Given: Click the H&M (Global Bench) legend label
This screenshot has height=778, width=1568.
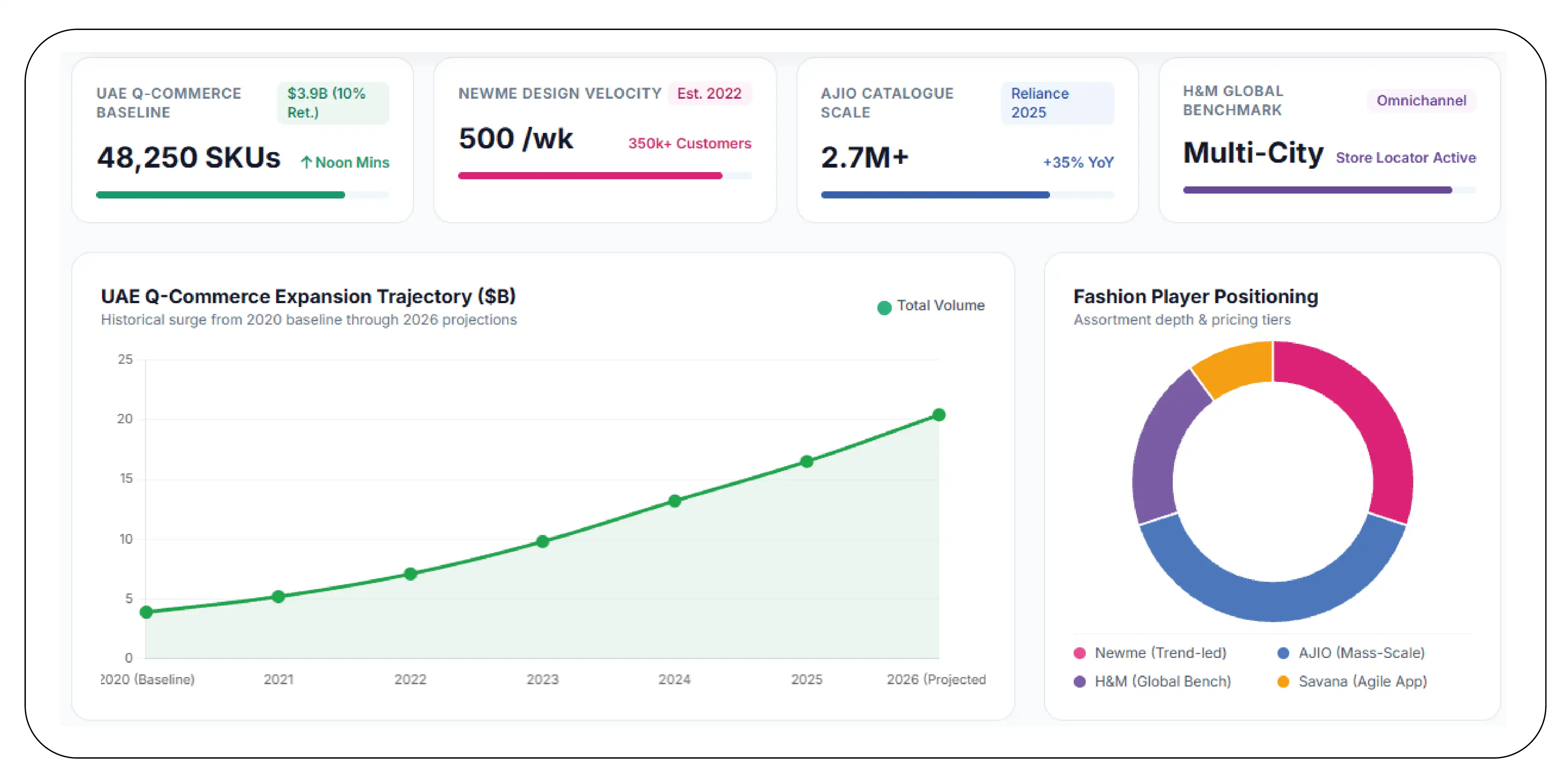Looking at the screenshot, I should (1163, 681).
